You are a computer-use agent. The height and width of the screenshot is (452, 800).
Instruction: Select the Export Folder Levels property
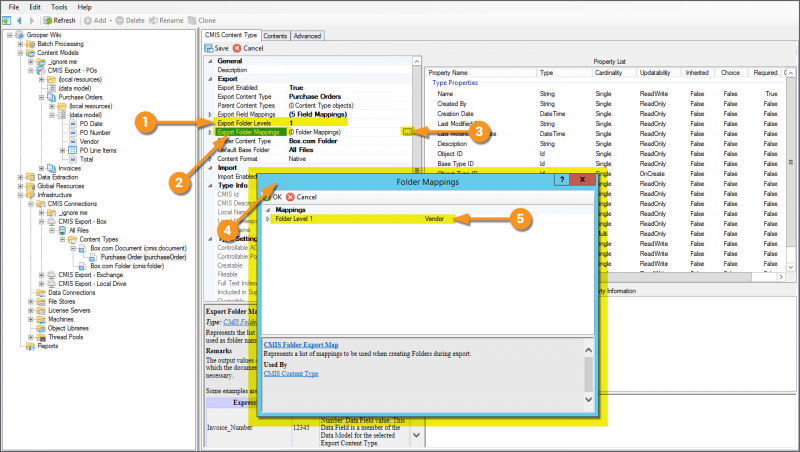[x=244, y=123]
